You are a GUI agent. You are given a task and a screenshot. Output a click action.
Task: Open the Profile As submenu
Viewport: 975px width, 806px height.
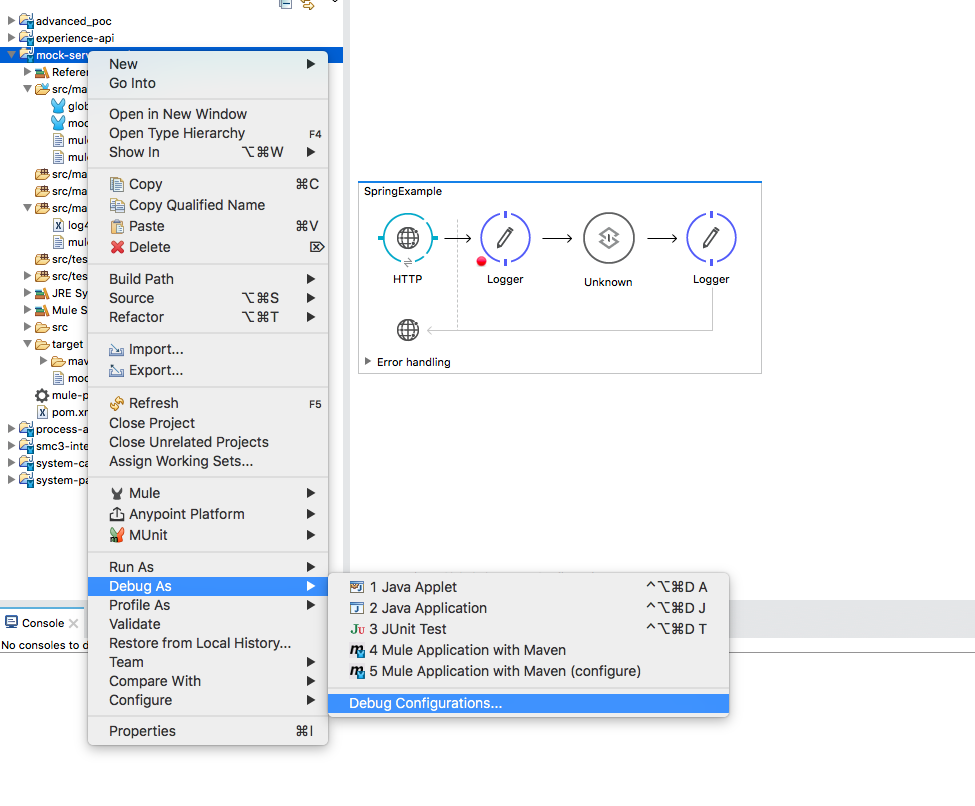click(x=208, y=605)
